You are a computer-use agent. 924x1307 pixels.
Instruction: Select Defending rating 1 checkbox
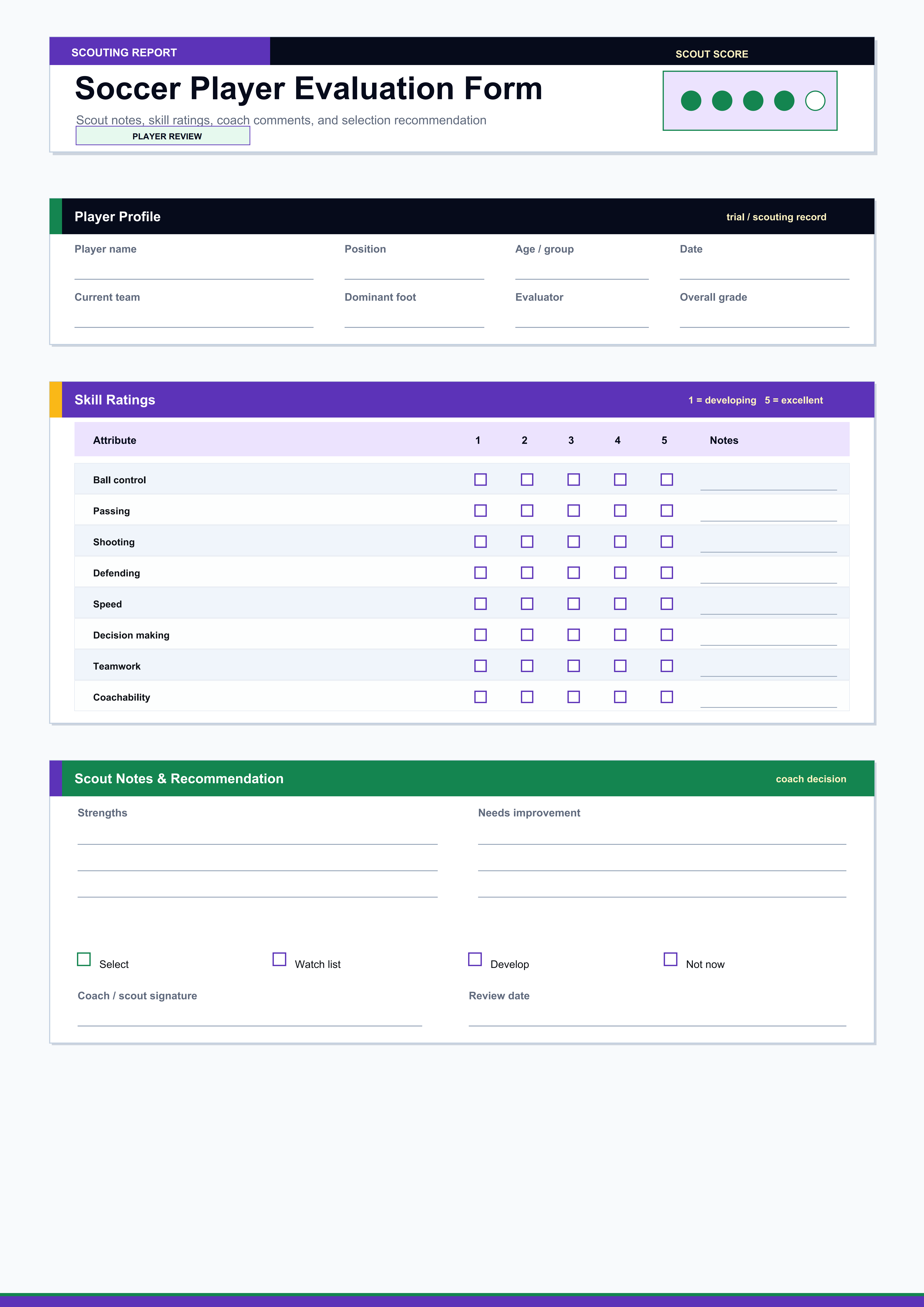tap(480, 573)
